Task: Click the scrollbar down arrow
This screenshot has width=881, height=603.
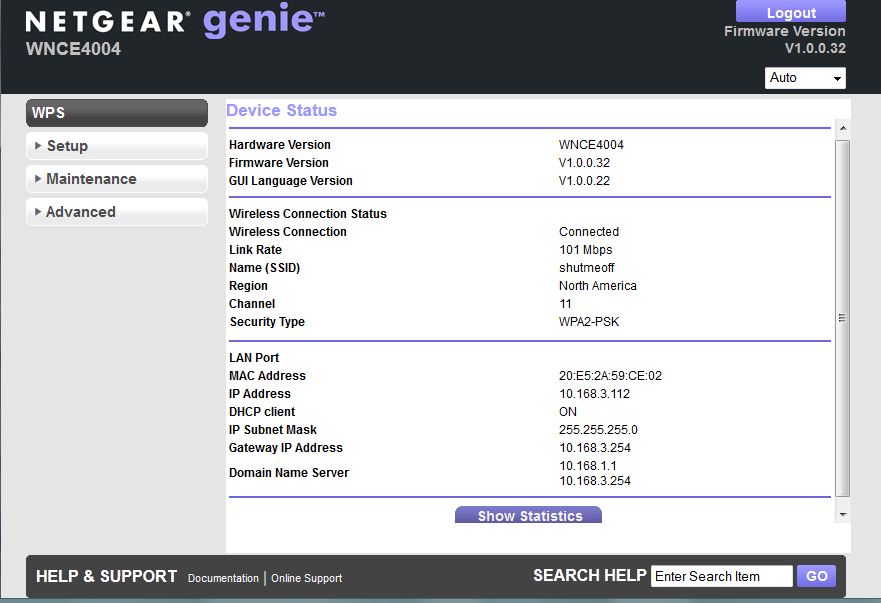Action: pyautogui.click(x=843, y=514)
